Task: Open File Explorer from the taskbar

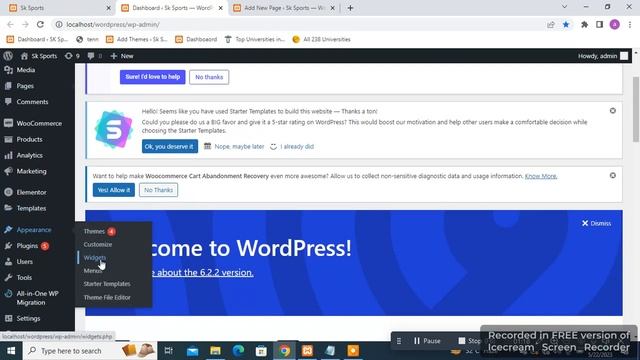Action: pyautogui.click(x=215, y=351)
